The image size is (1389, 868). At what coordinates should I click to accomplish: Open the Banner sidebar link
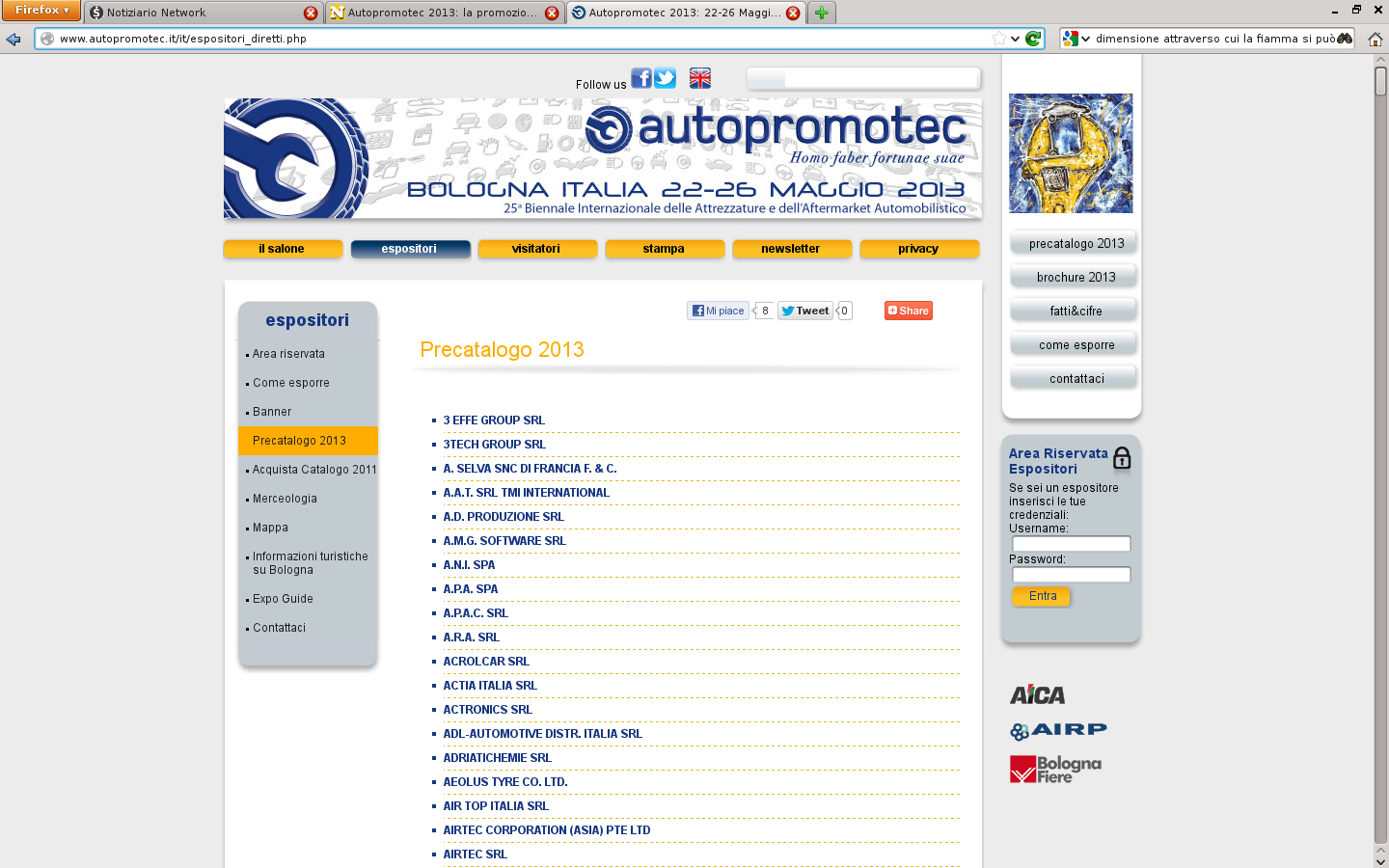(x=272, y=412)
